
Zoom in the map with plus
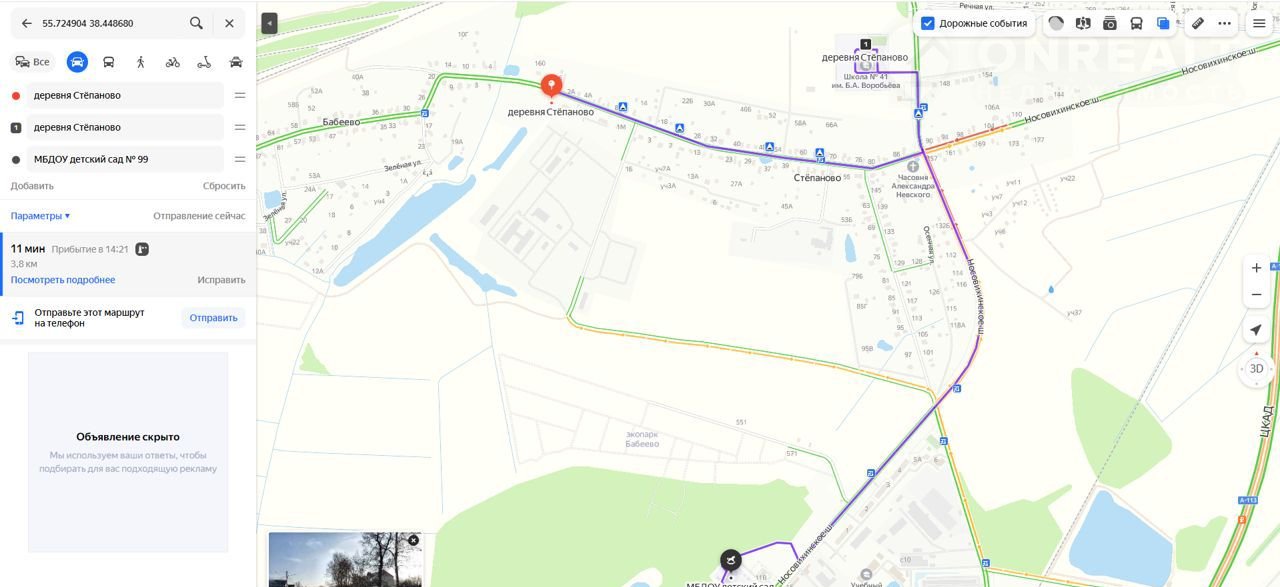[x=1257, y=268]
